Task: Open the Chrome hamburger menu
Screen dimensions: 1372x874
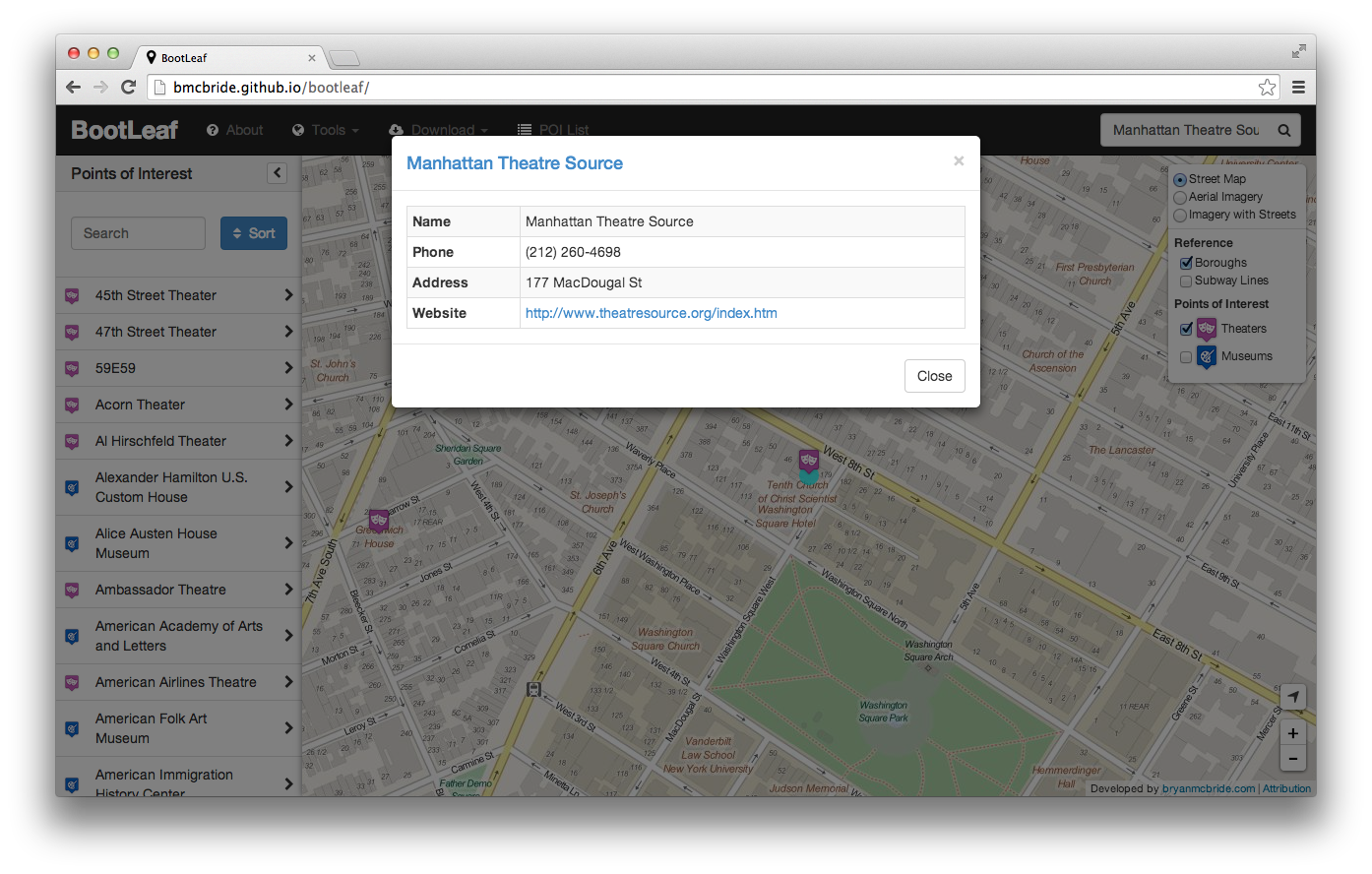Action: 1298,87
